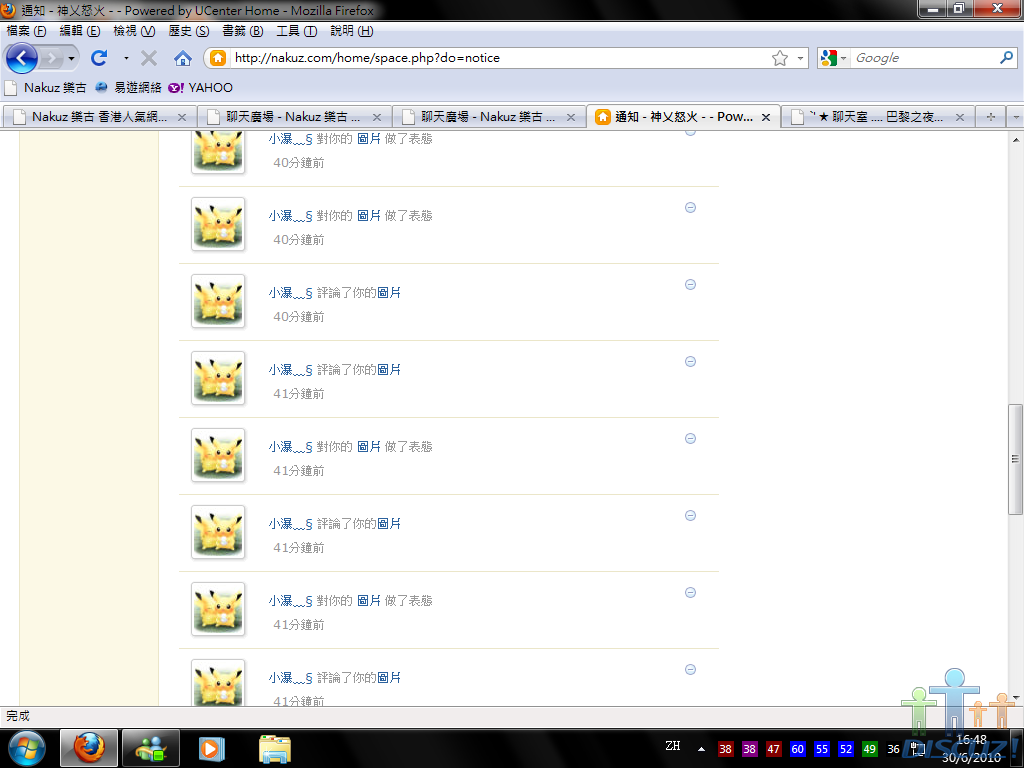This screenshot has height=768, width=1024.
Task: Click the blue 55 tray icon
Action: 822,749
